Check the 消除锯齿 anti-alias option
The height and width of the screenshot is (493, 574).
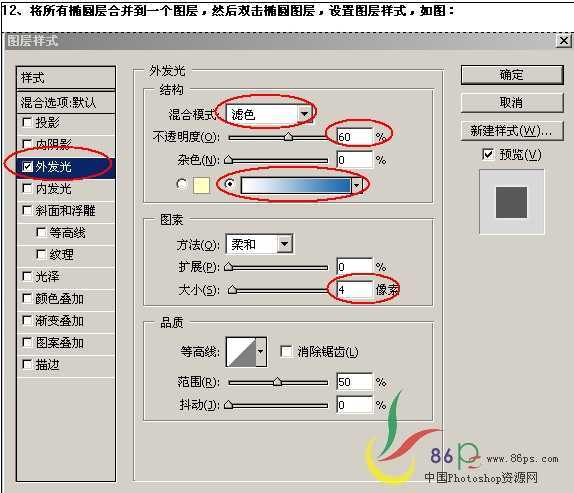click(286, 351)
